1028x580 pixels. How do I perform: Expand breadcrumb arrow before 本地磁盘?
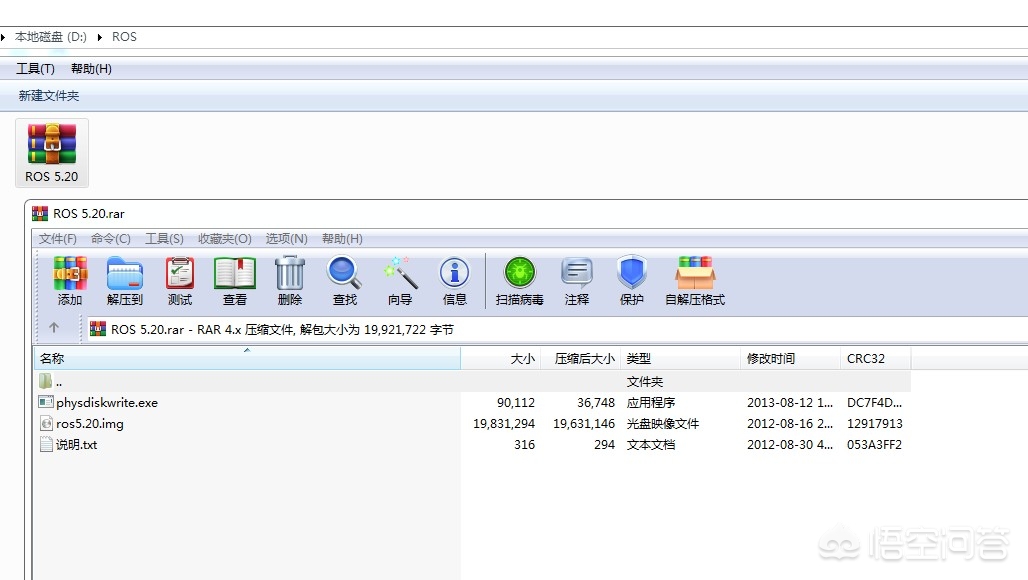click(x=3, y=37)
